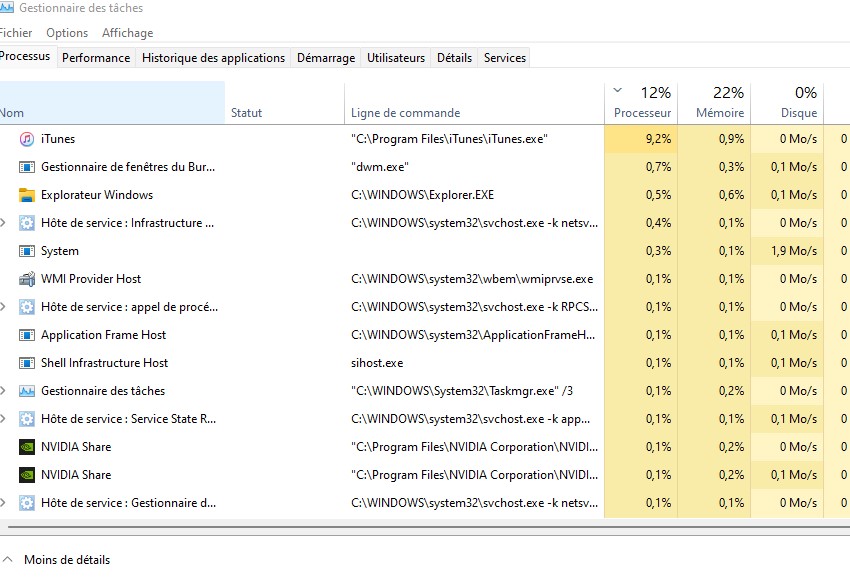Screen dimensions: 850x580
Task: Click the Moins de détails chevron arrow
Action: click(8, 559)
